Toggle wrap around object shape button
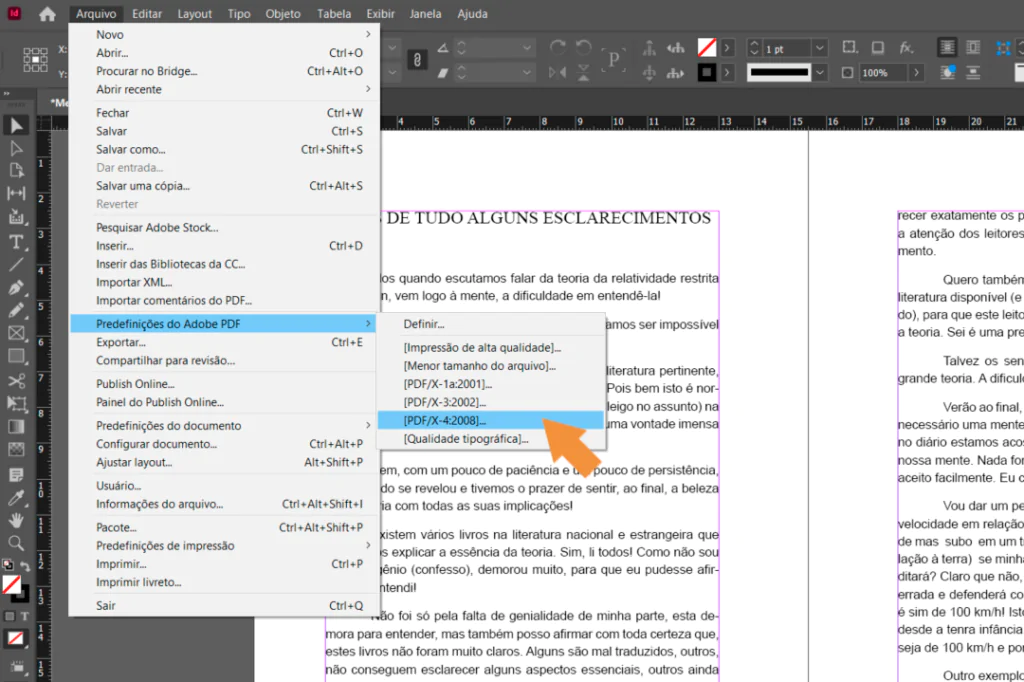 (x=946, y=72)
